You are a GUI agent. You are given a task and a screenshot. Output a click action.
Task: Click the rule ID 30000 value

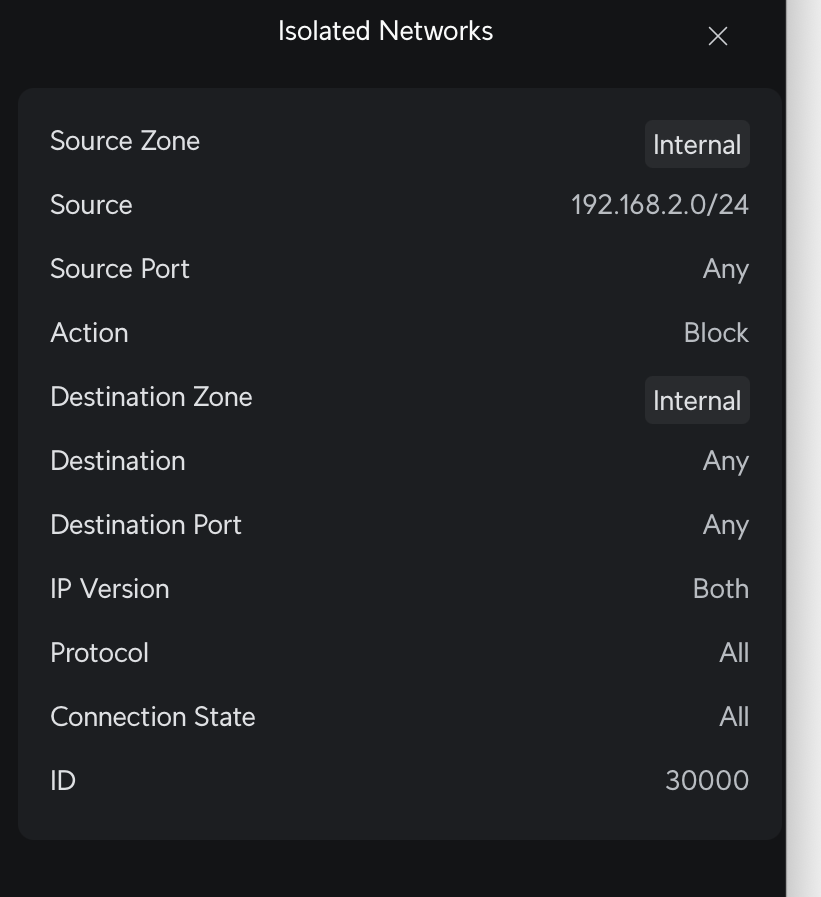[706, 781]
